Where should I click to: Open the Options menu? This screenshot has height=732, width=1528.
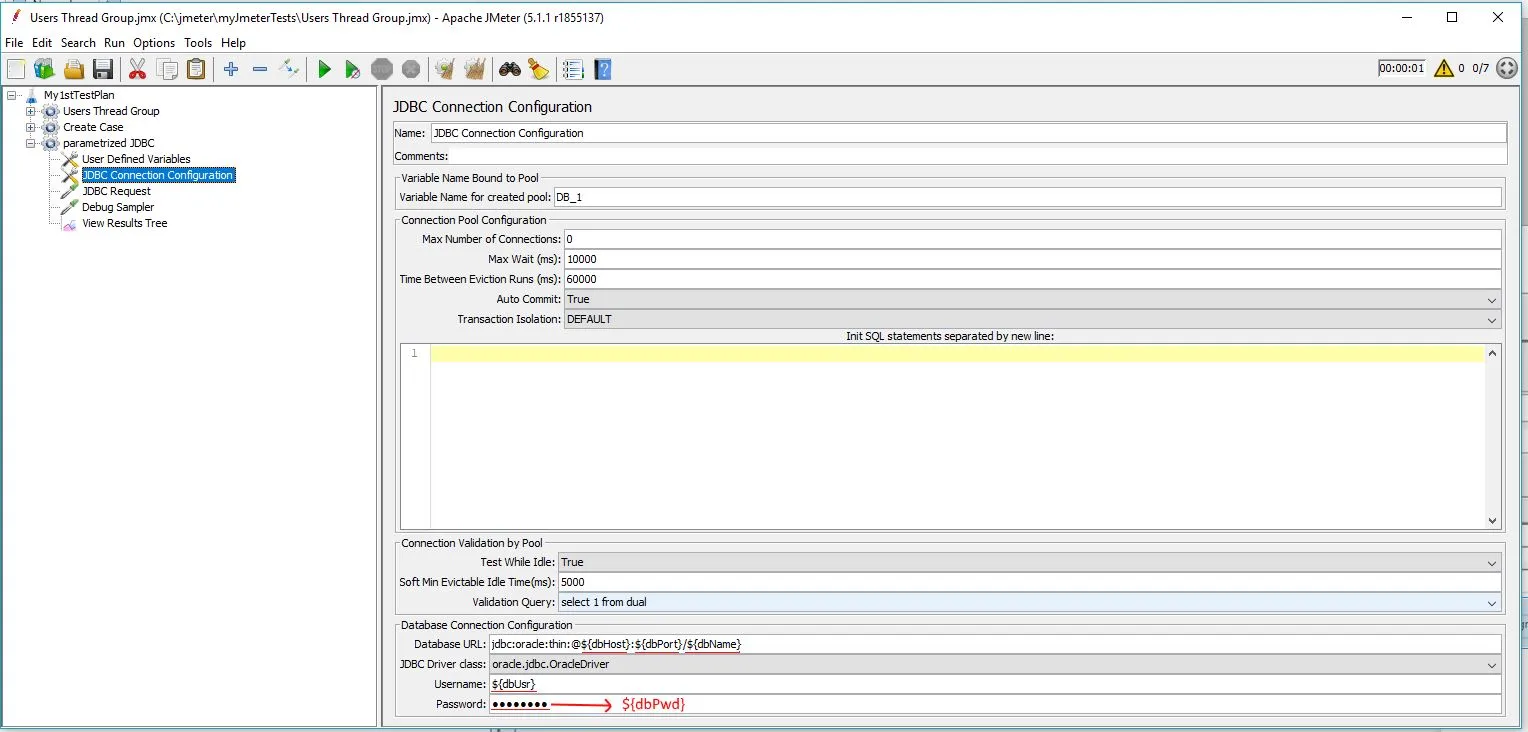(154, 43)
